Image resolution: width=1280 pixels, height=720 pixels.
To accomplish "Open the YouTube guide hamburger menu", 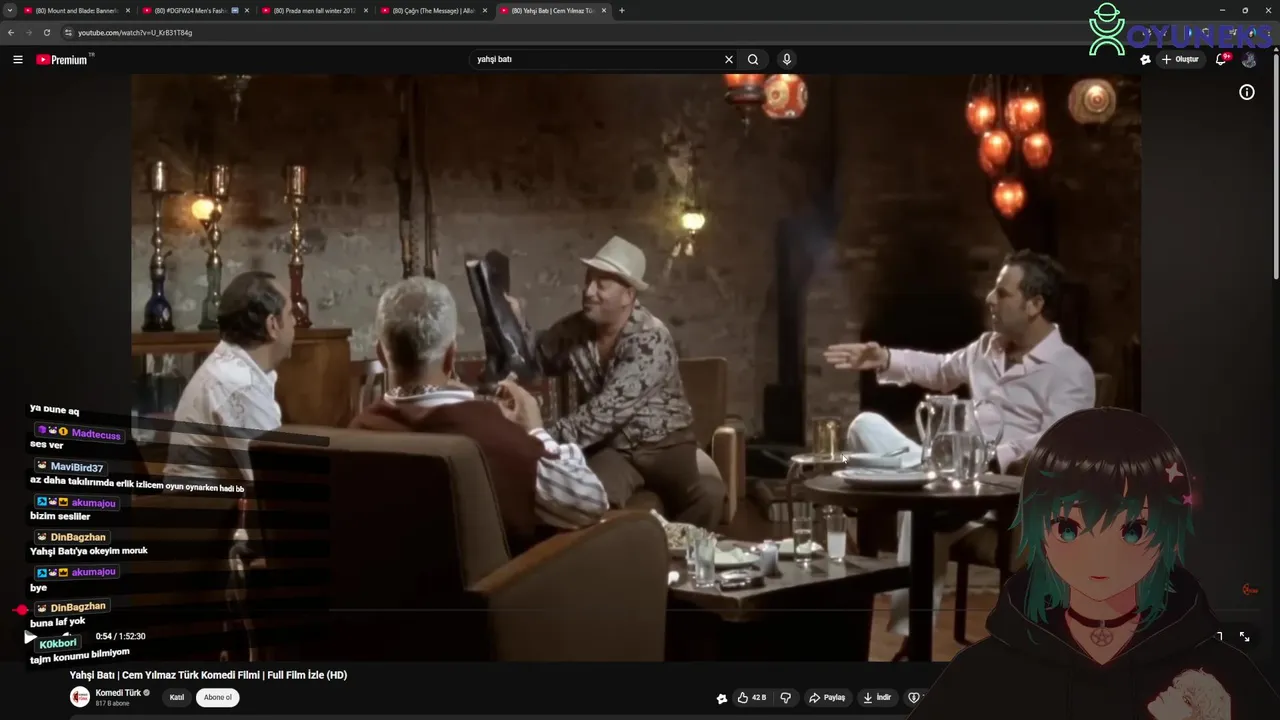I will point(17,60).
